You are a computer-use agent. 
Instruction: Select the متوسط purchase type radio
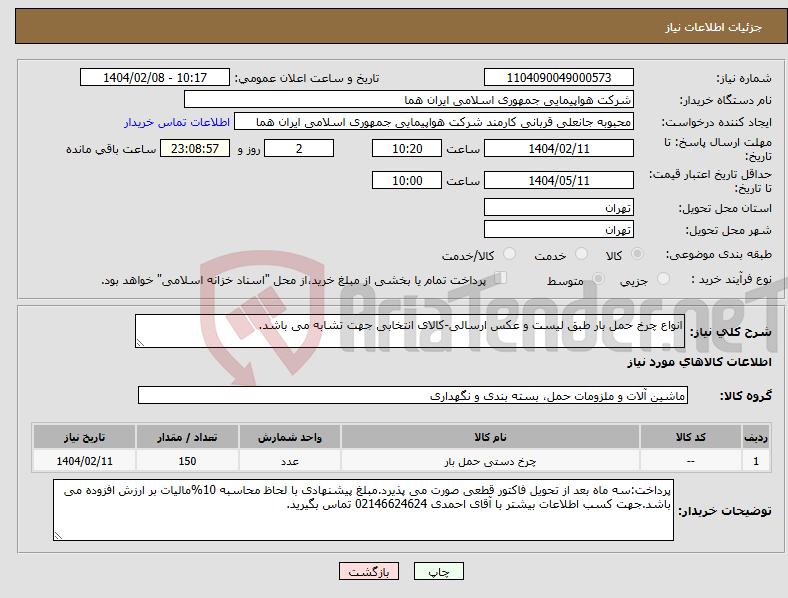[598, 279]
